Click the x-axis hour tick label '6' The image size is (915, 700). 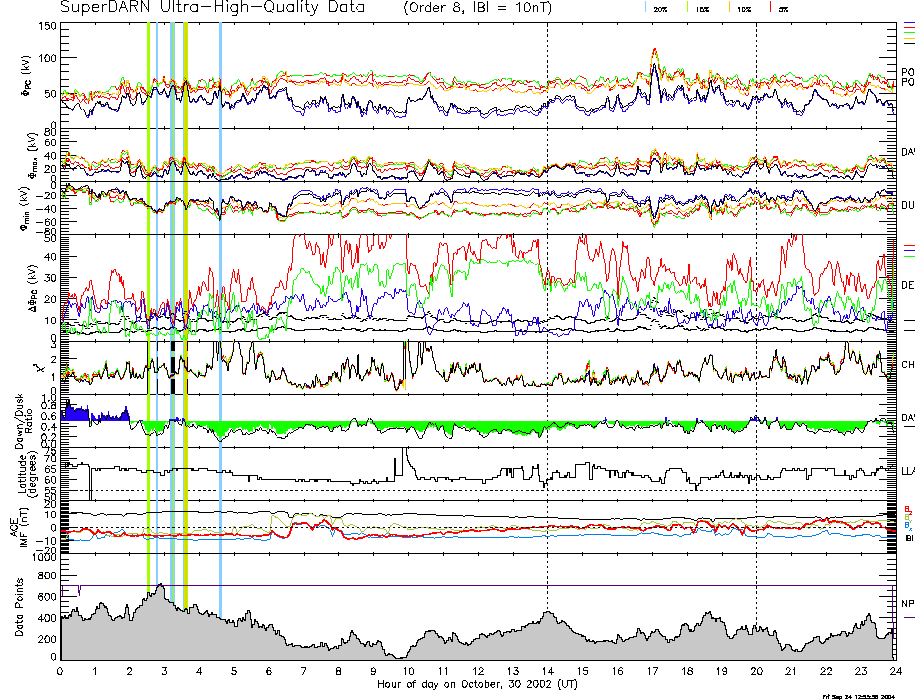pyautogui.click(x=269, y=671)
